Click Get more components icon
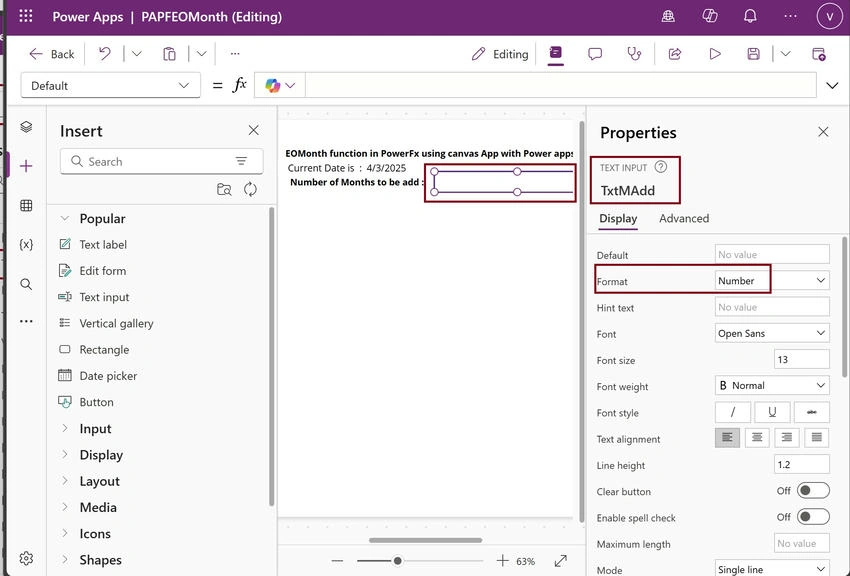 coord(224,189)
